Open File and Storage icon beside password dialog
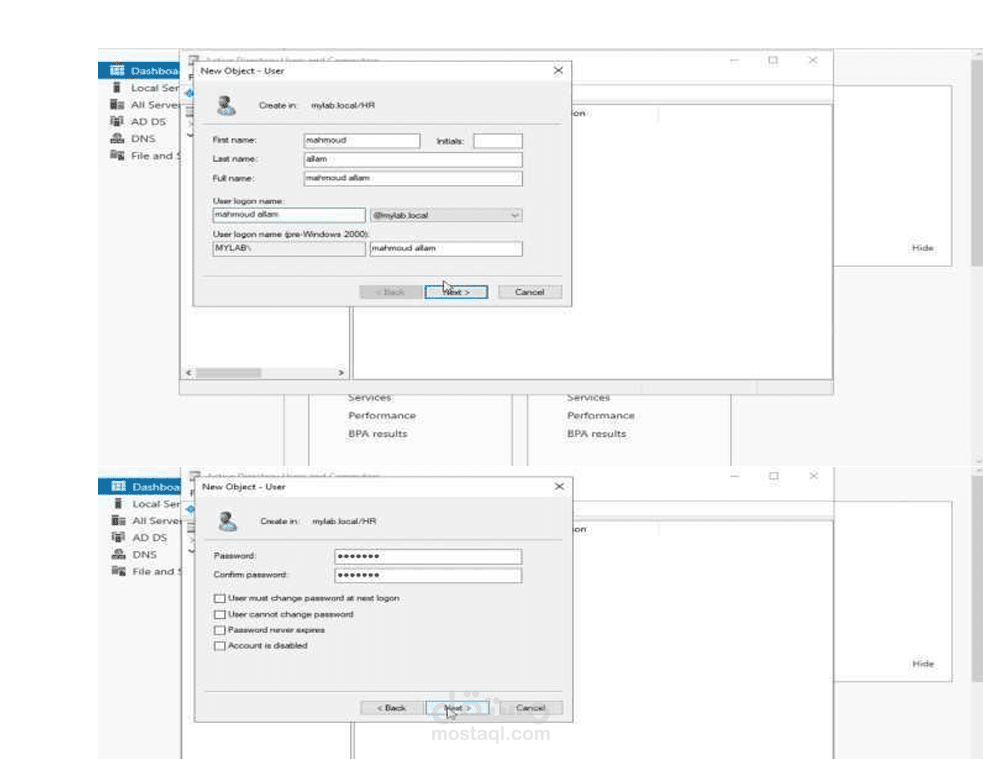The image size is (983, 759). point(118,571)
